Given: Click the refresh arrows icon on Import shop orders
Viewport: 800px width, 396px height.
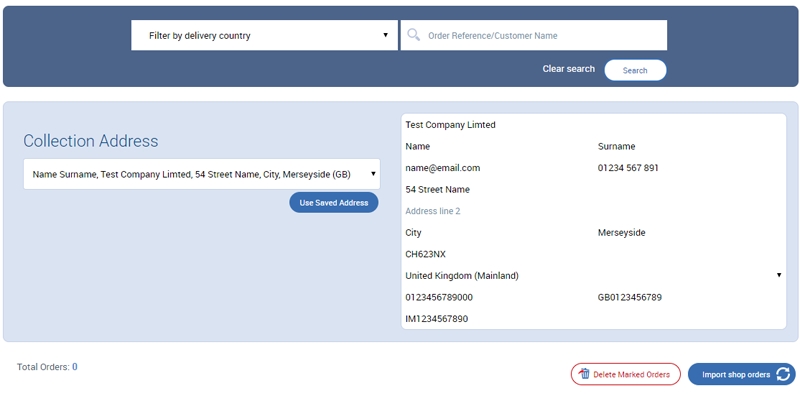Looking at the screenshot, I should coord(783,374).
